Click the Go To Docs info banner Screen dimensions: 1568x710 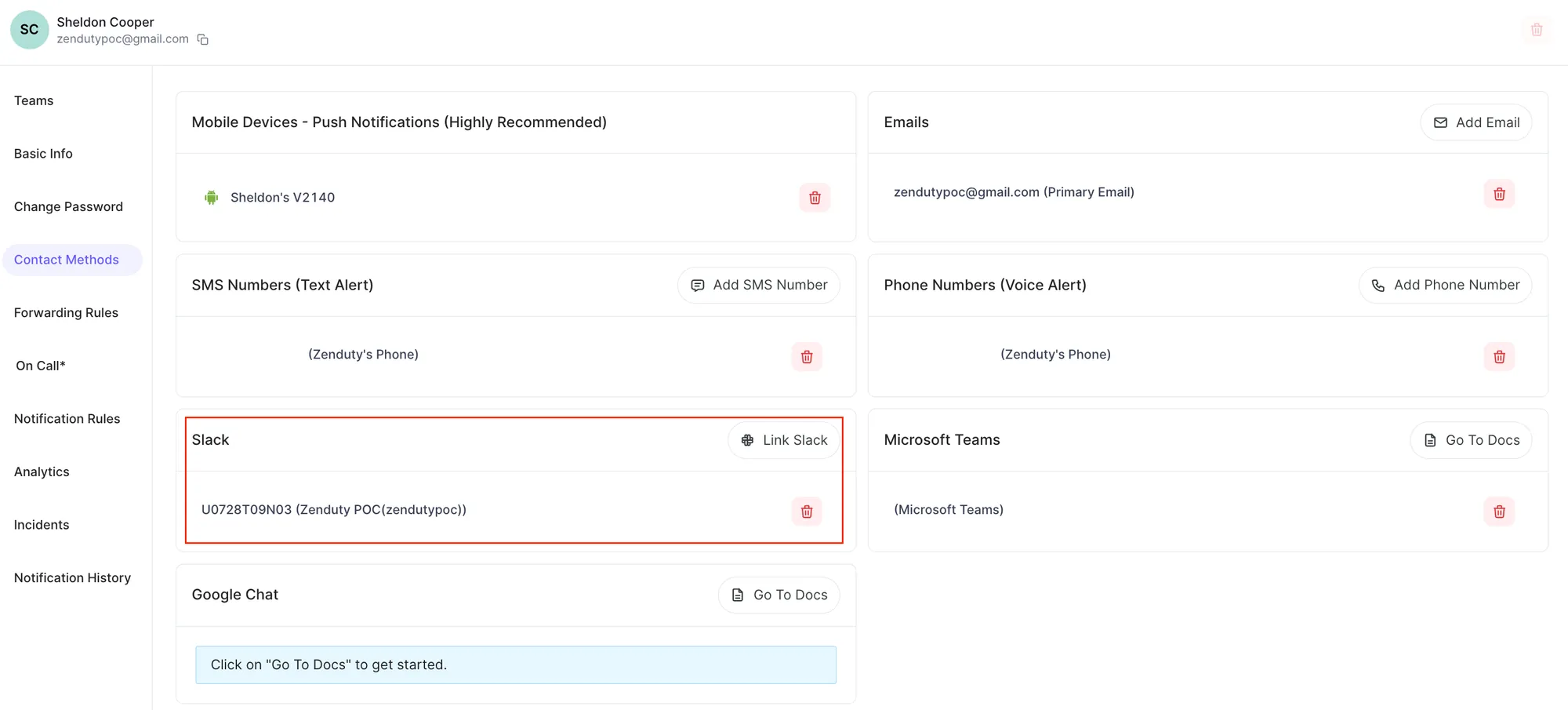coord(516,665)
